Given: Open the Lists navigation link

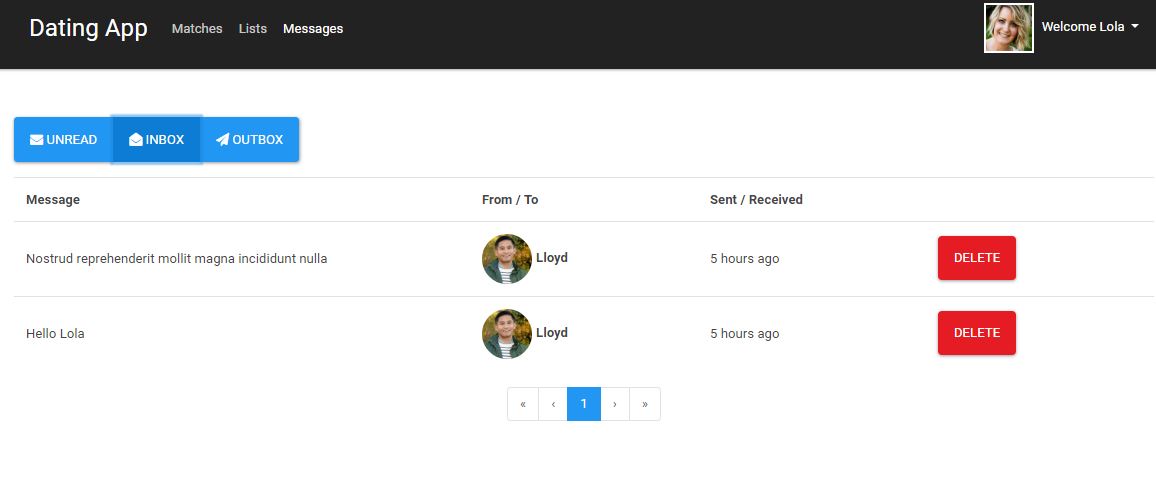Looking at the screenshot, I should pos(253,29).
